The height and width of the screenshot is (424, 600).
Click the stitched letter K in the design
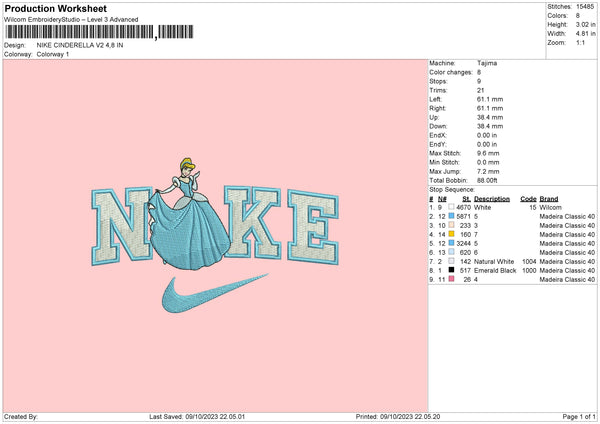coord(253,222)
